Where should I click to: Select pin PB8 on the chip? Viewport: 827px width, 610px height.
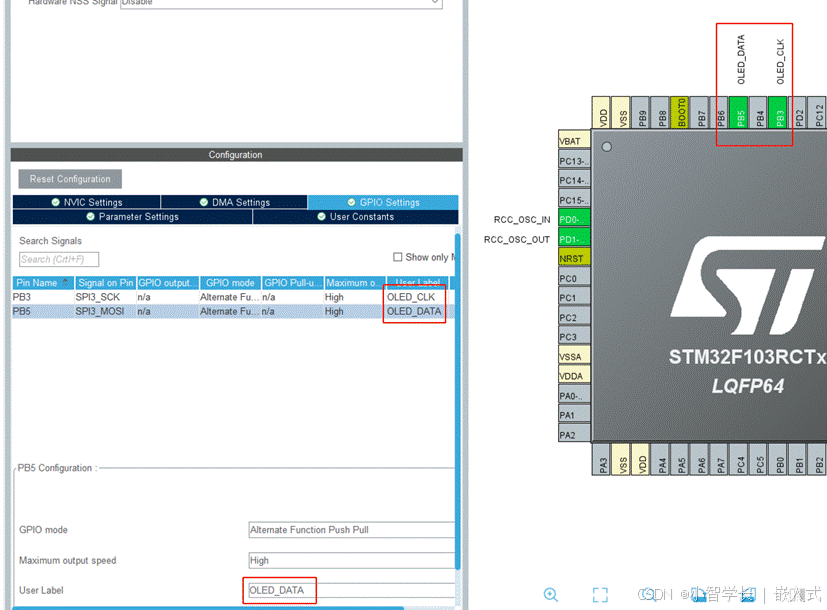tap(661, 113)
